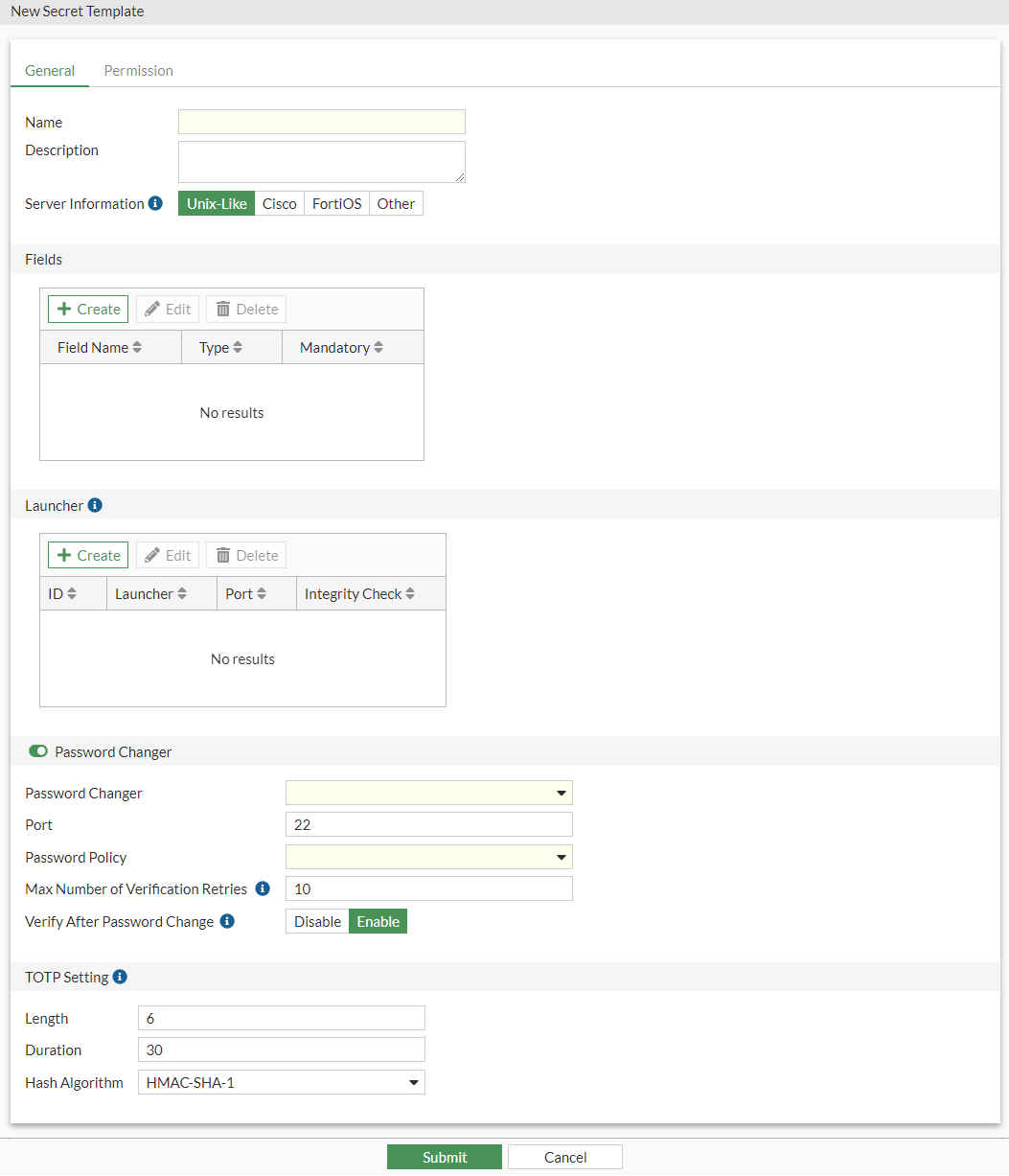The width and height of the screenshot is (1009, 1176).
Task: Click the Create icon in the Fields section
Action: coord(67,309)
